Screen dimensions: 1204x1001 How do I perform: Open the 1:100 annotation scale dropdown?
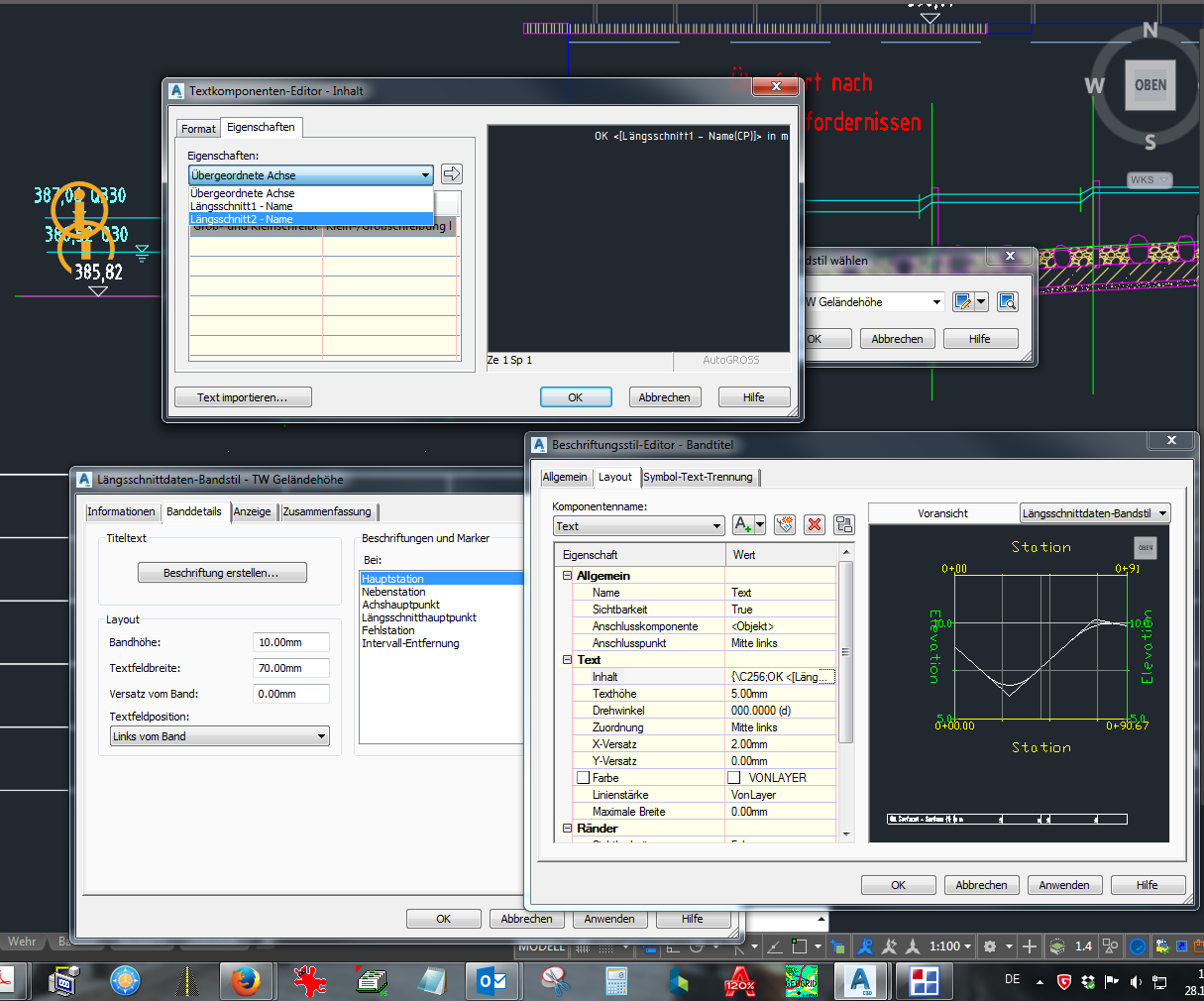point(950,946)
